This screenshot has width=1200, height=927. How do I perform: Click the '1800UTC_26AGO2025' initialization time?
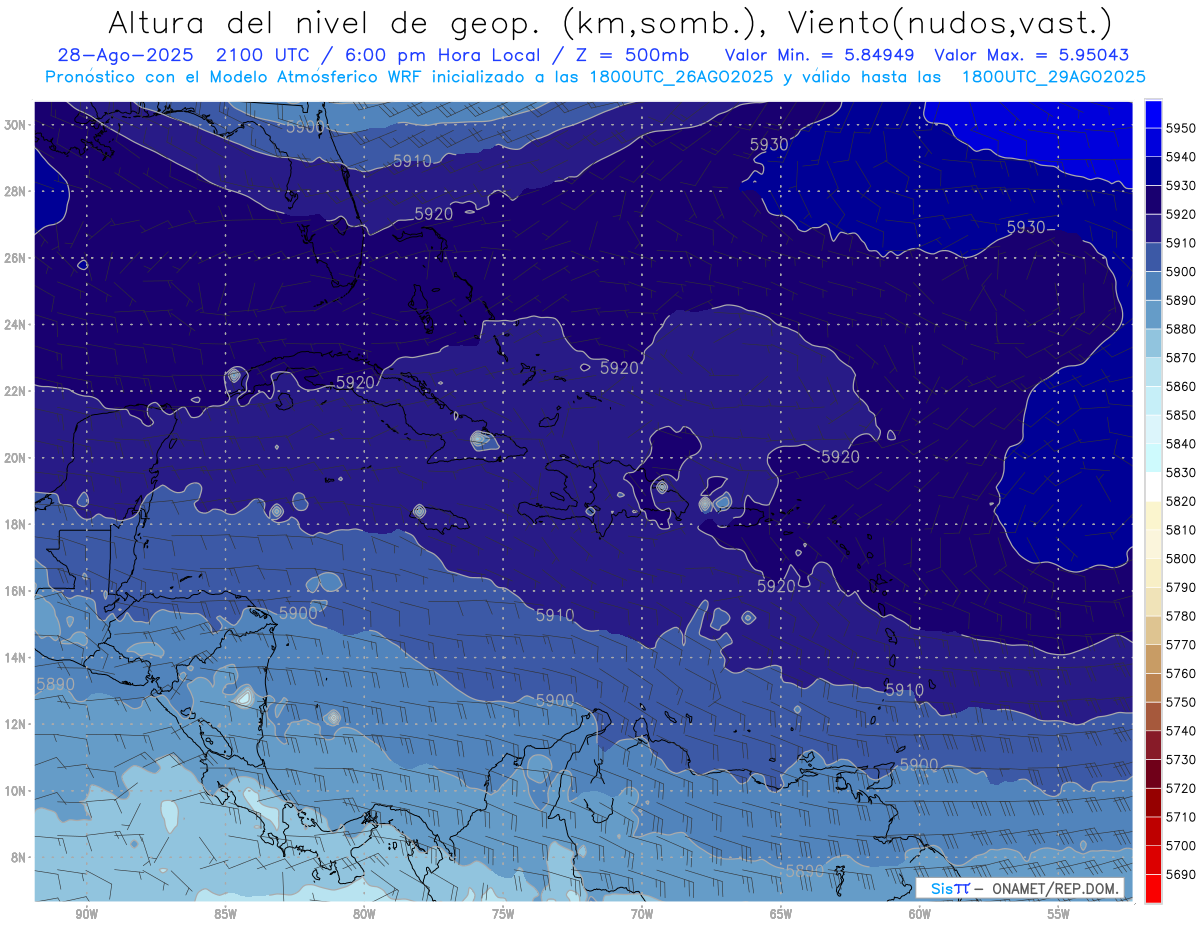pos(680,77)
